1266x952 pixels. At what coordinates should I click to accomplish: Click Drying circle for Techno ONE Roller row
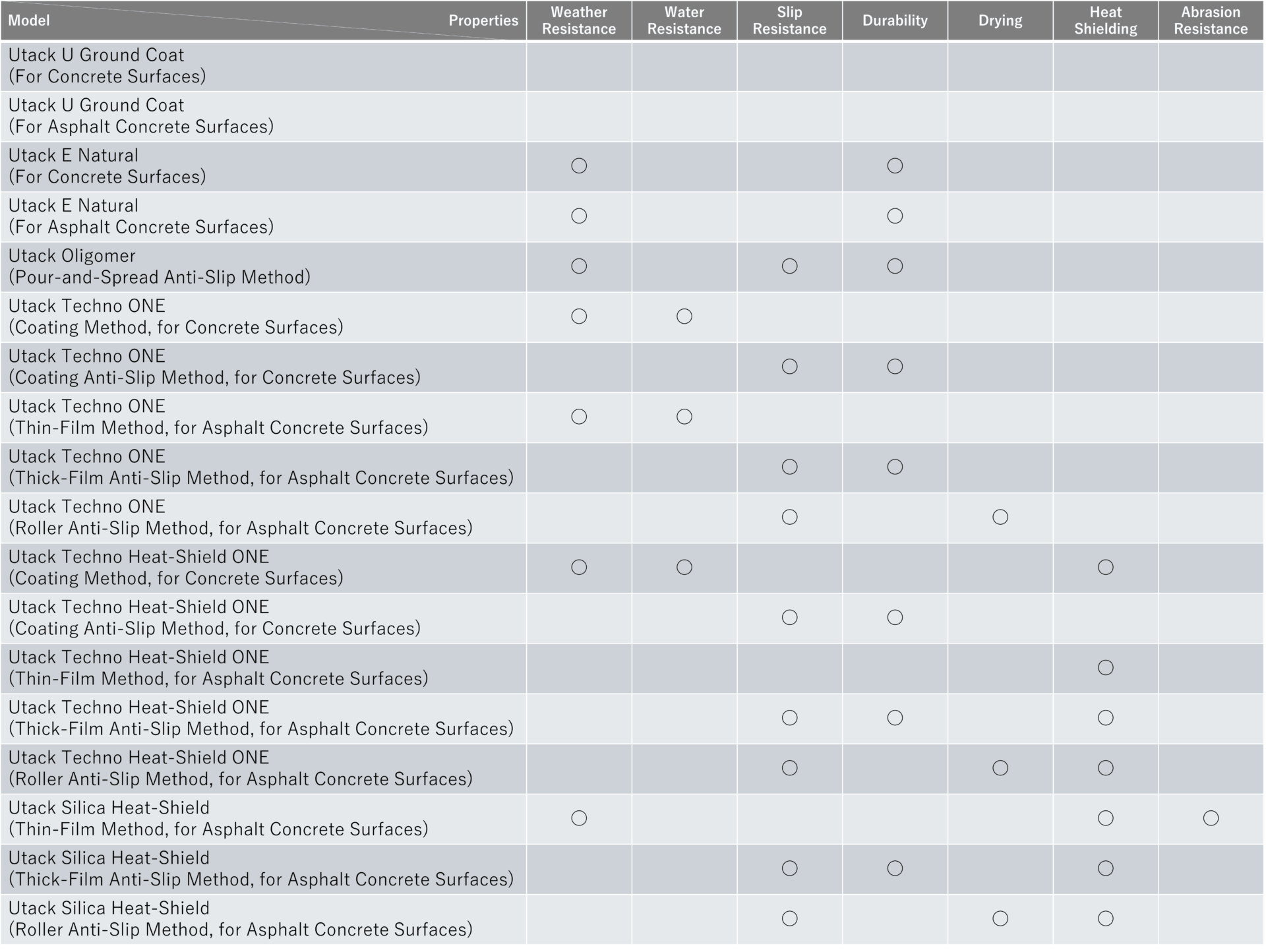pos(1000,517)
